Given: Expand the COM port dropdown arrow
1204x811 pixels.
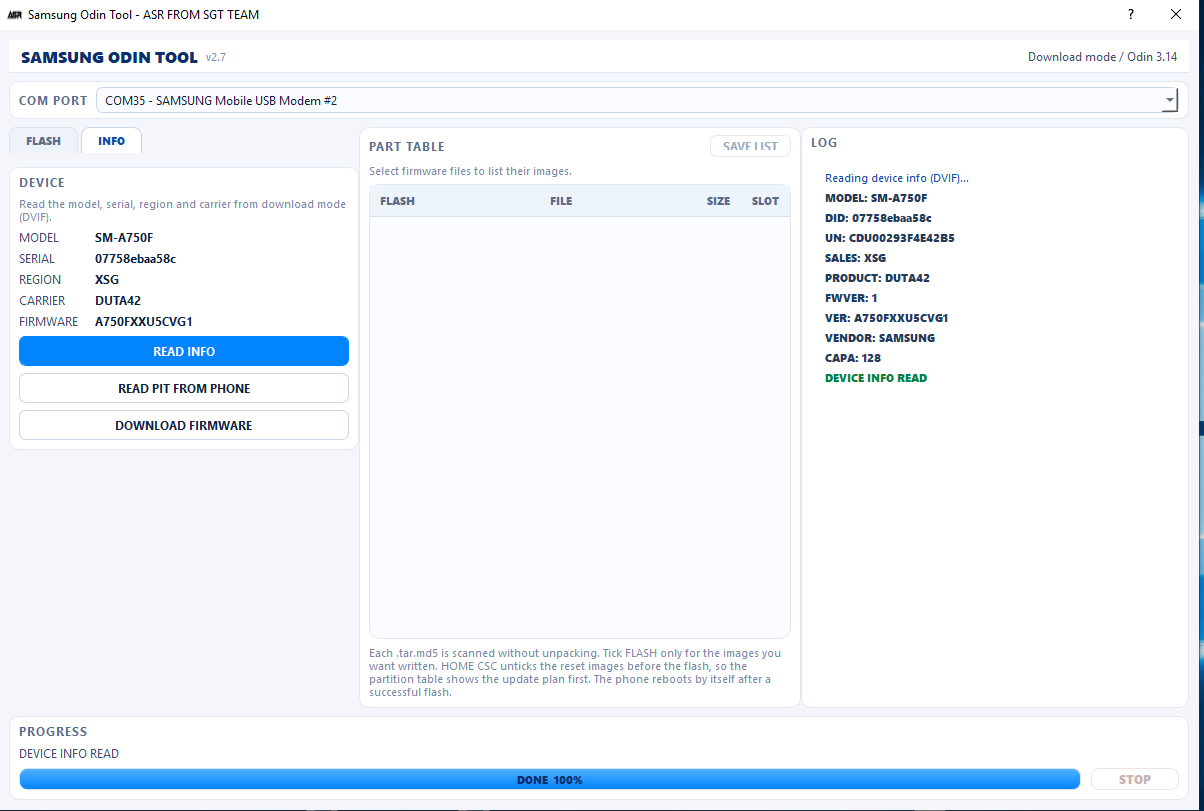Looking at the screenshot, I should 1169,101.
